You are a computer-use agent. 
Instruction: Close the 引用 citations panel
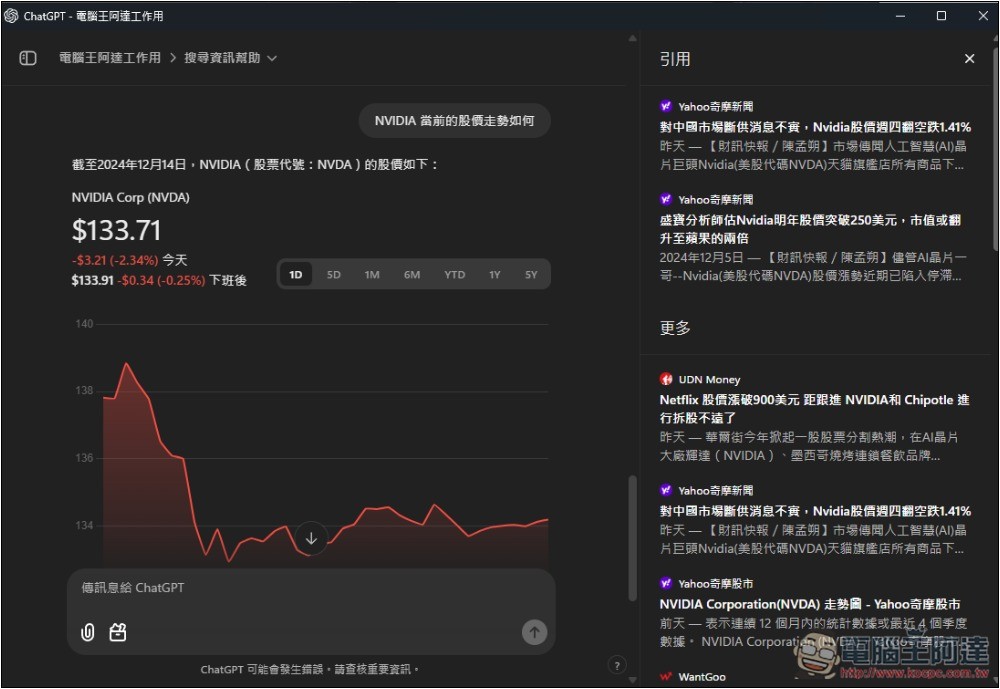[969, 59]
